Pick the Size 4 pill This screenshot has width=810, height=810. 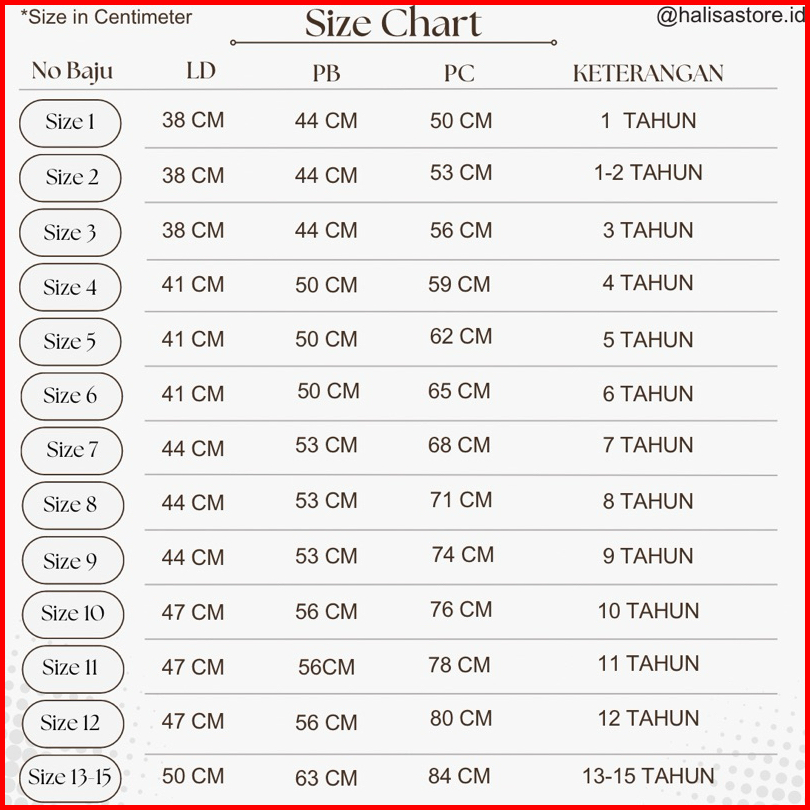[70, 288]
